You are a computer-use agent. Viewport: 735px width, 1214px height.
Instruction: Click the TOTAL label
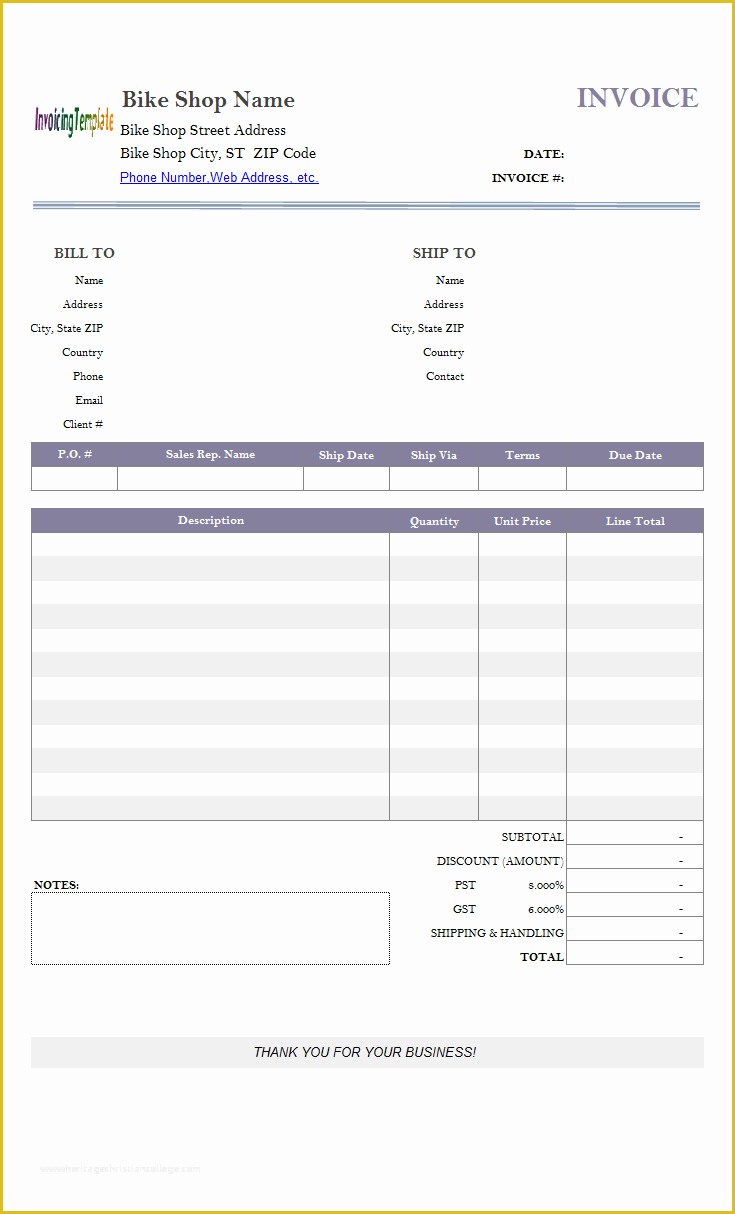coord(542,957)
